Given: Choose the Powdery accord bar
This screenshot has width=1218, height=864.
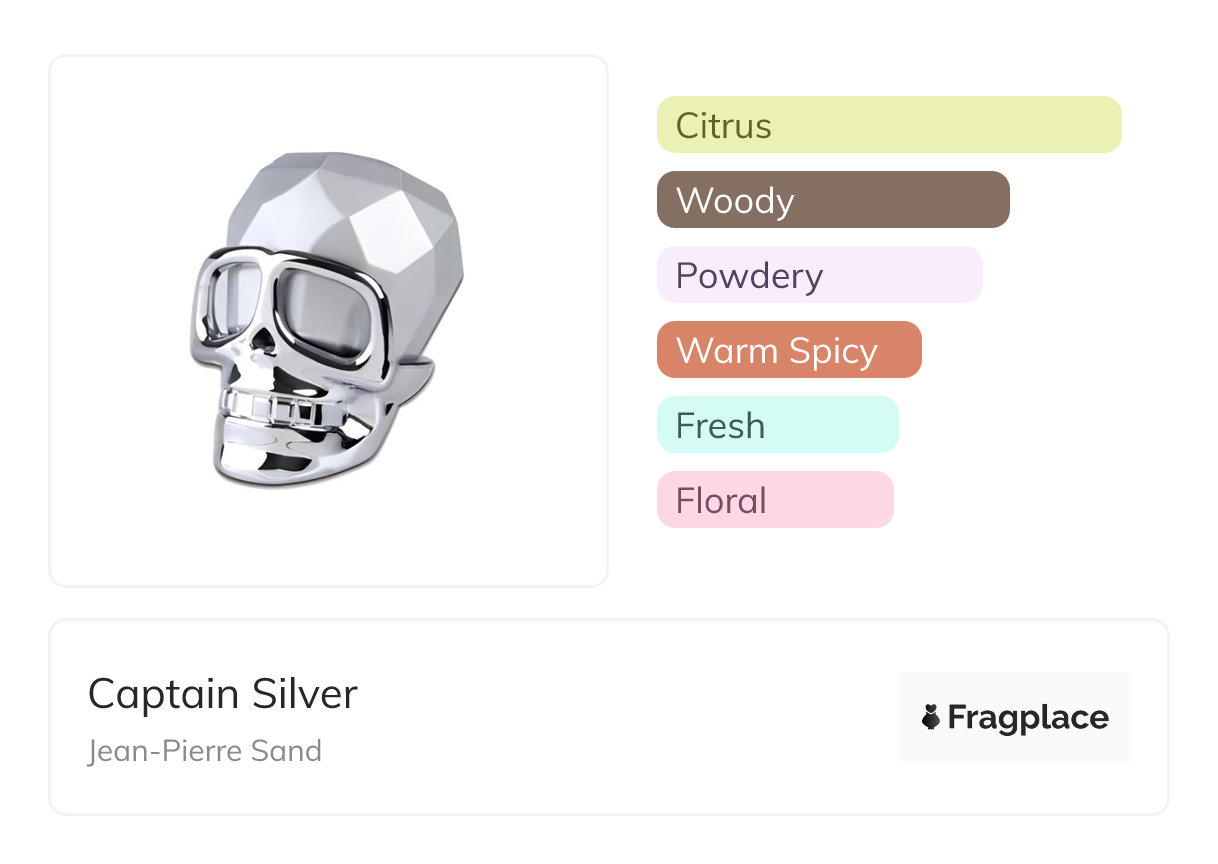Looking at the screenshot, I should click(x=819, y=275).
